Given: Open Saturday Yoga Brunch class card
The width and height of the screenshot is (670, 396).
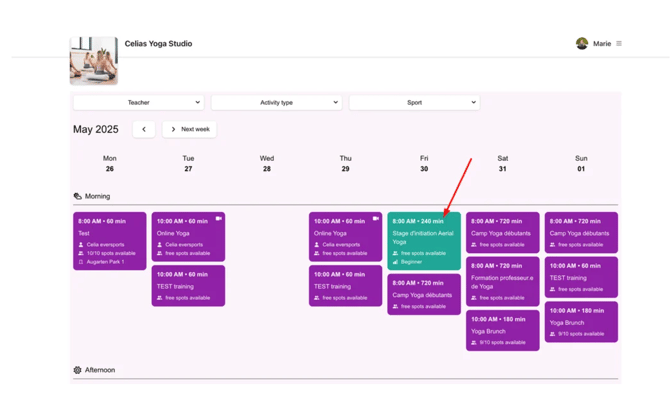Looking at the screenshot, I should click(x=502, y=331).
